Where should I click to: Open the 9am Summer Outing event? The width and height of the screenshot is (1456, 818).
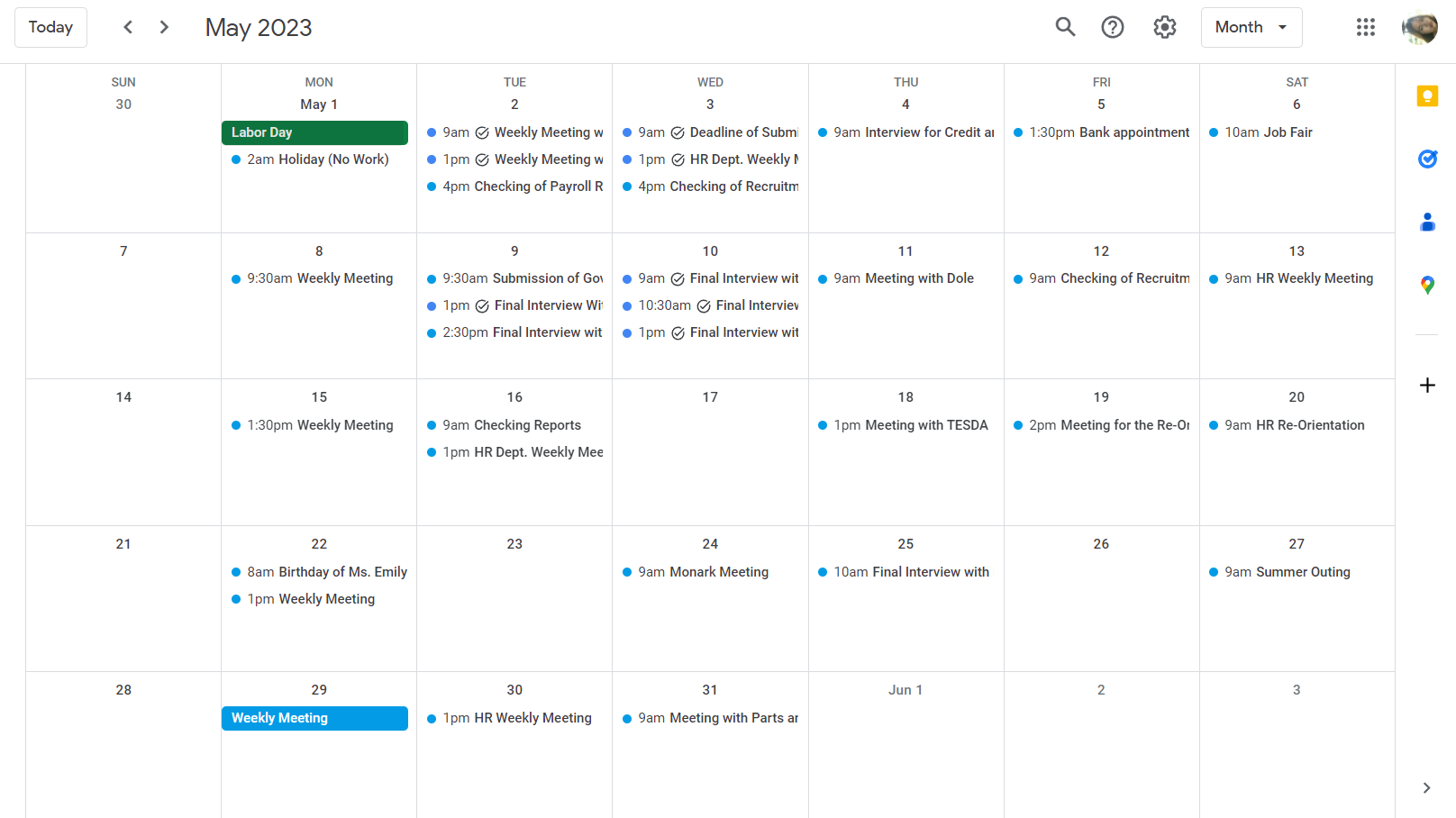[1287, 572]
